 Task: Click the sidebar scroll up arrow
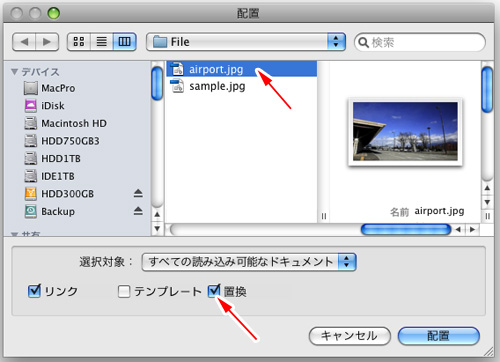tap(157, 215)
